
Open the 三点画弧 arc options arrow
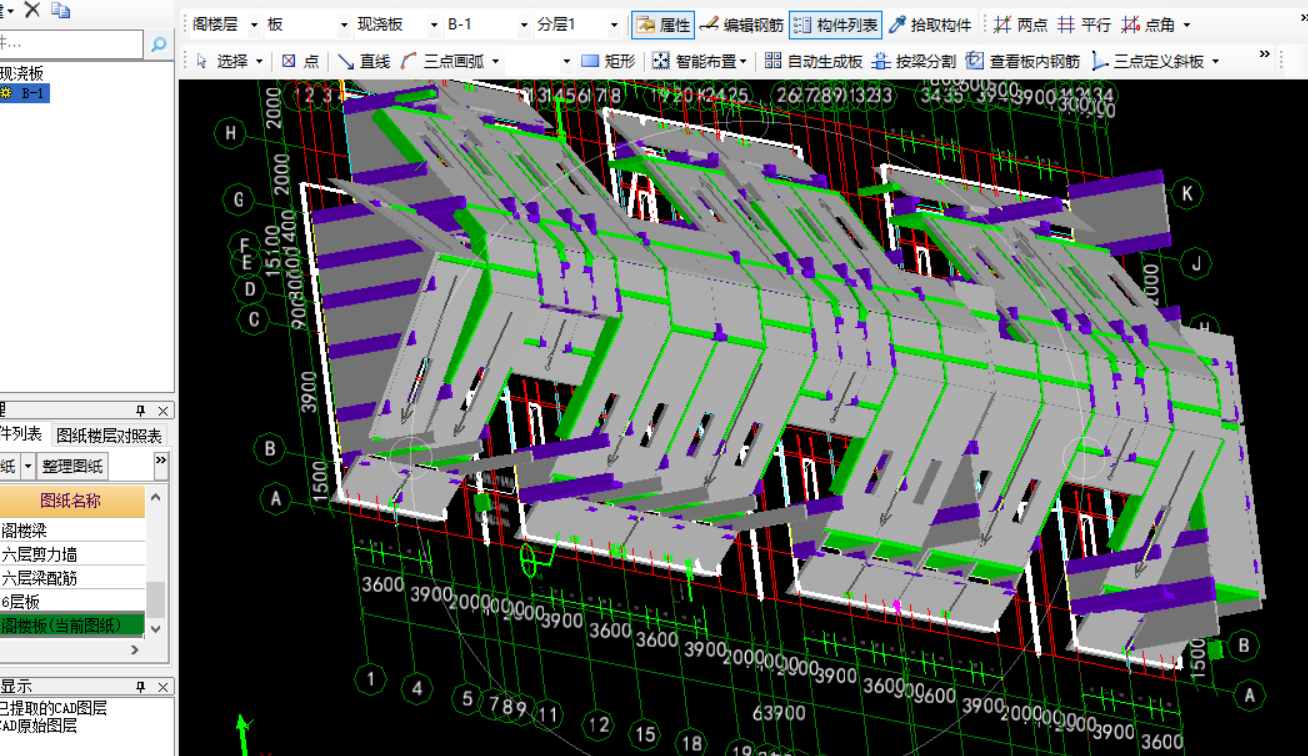496,62
